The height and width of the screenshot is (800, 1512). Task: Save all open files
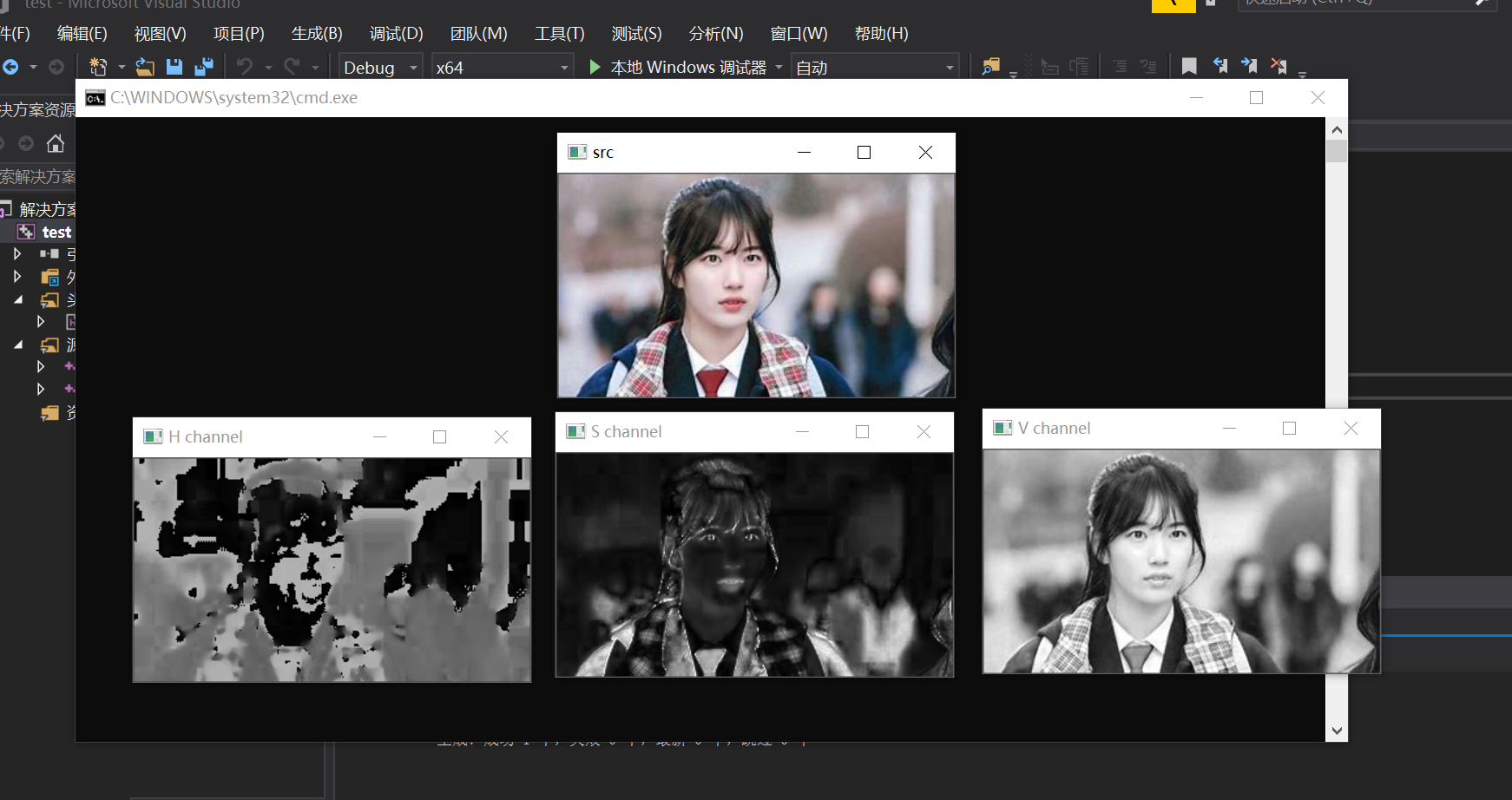pyautogui.click(x=206, y=66)
